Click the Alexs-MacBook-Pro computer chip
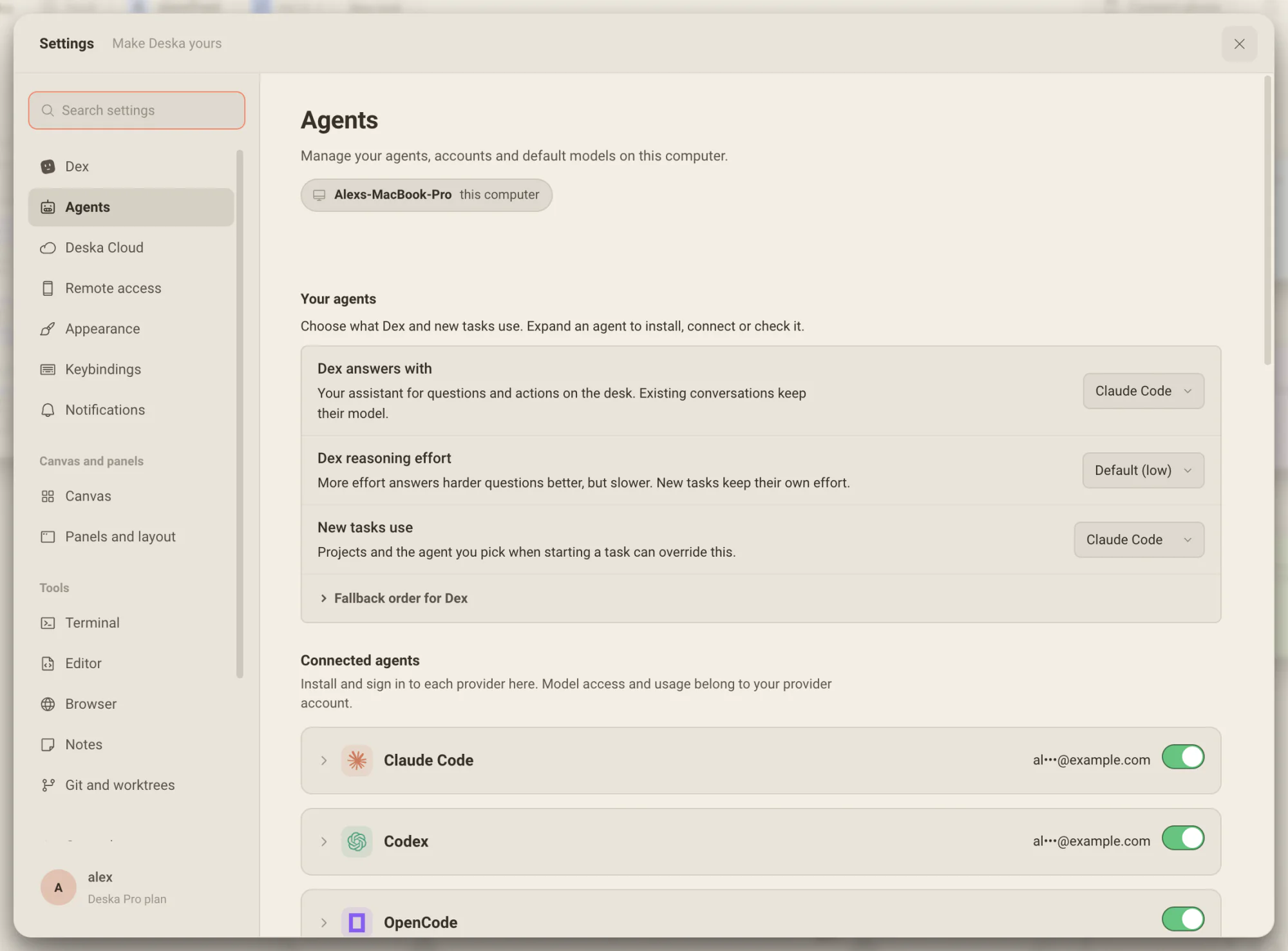 click(426, 195)
